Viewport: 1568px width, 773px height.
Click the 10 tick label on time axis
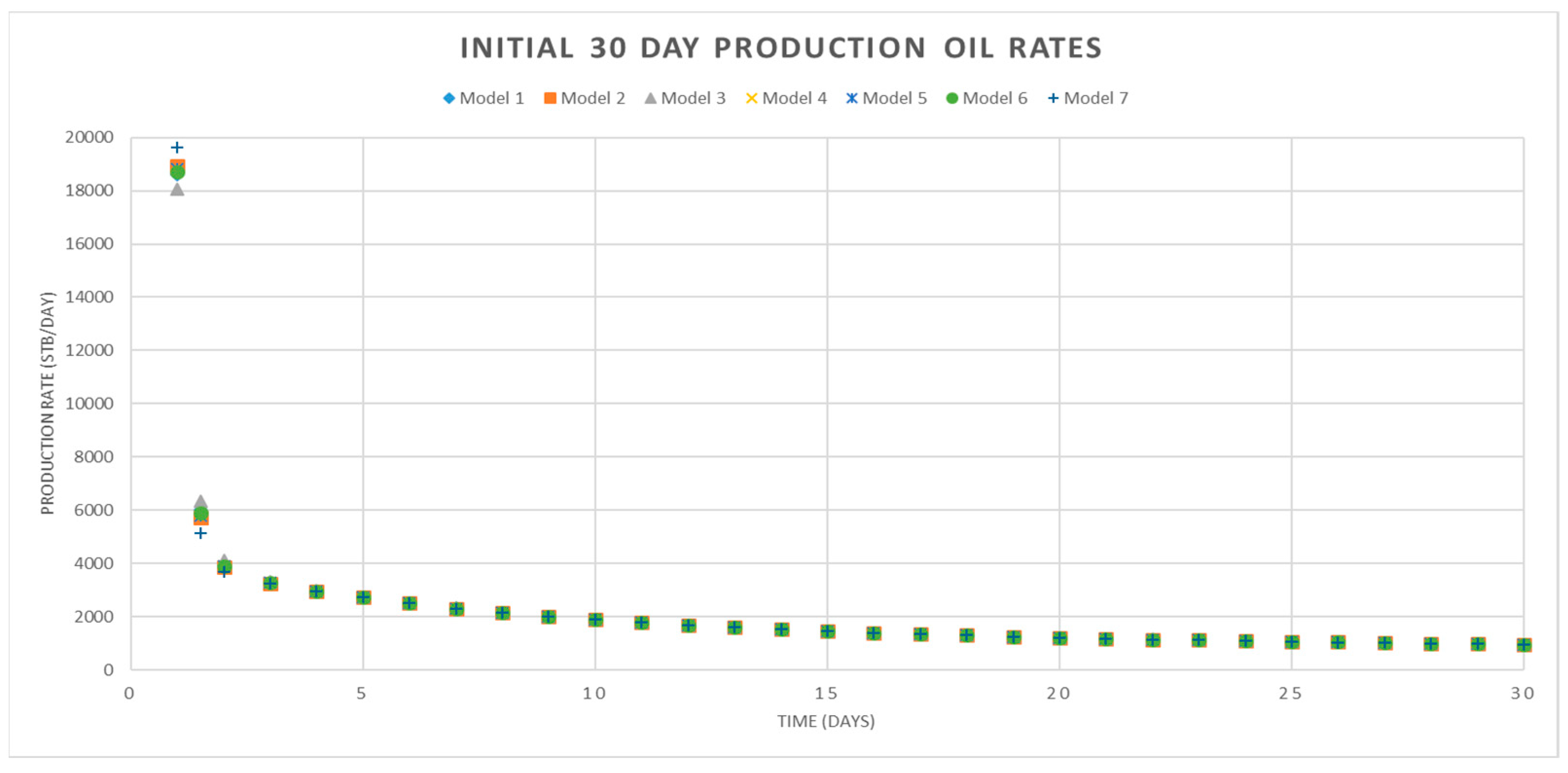[594, 693]
